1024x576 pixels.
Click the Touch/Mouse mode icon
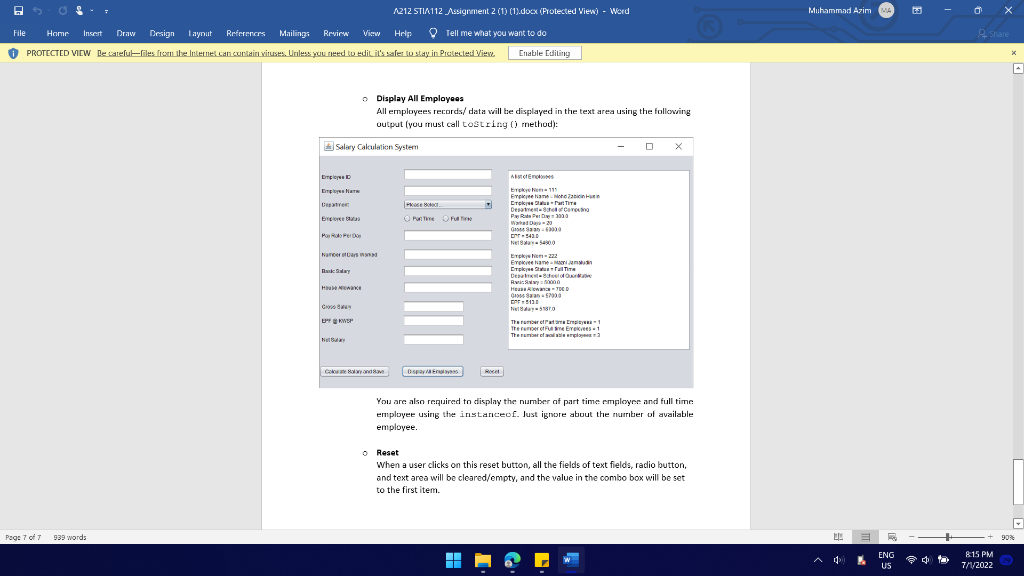coord(79,10)
